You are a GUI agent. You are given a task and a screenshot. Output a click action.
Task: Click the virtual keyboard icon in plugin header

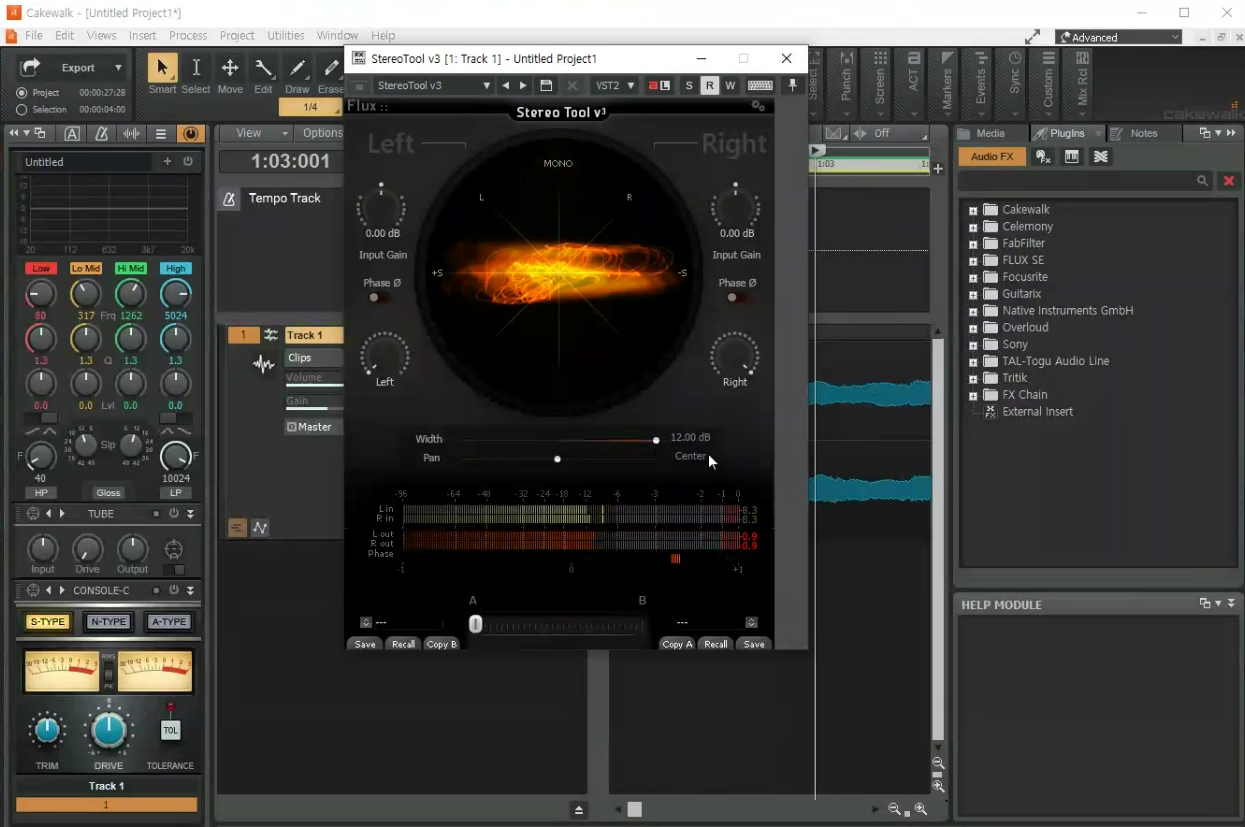coord(760,86)
